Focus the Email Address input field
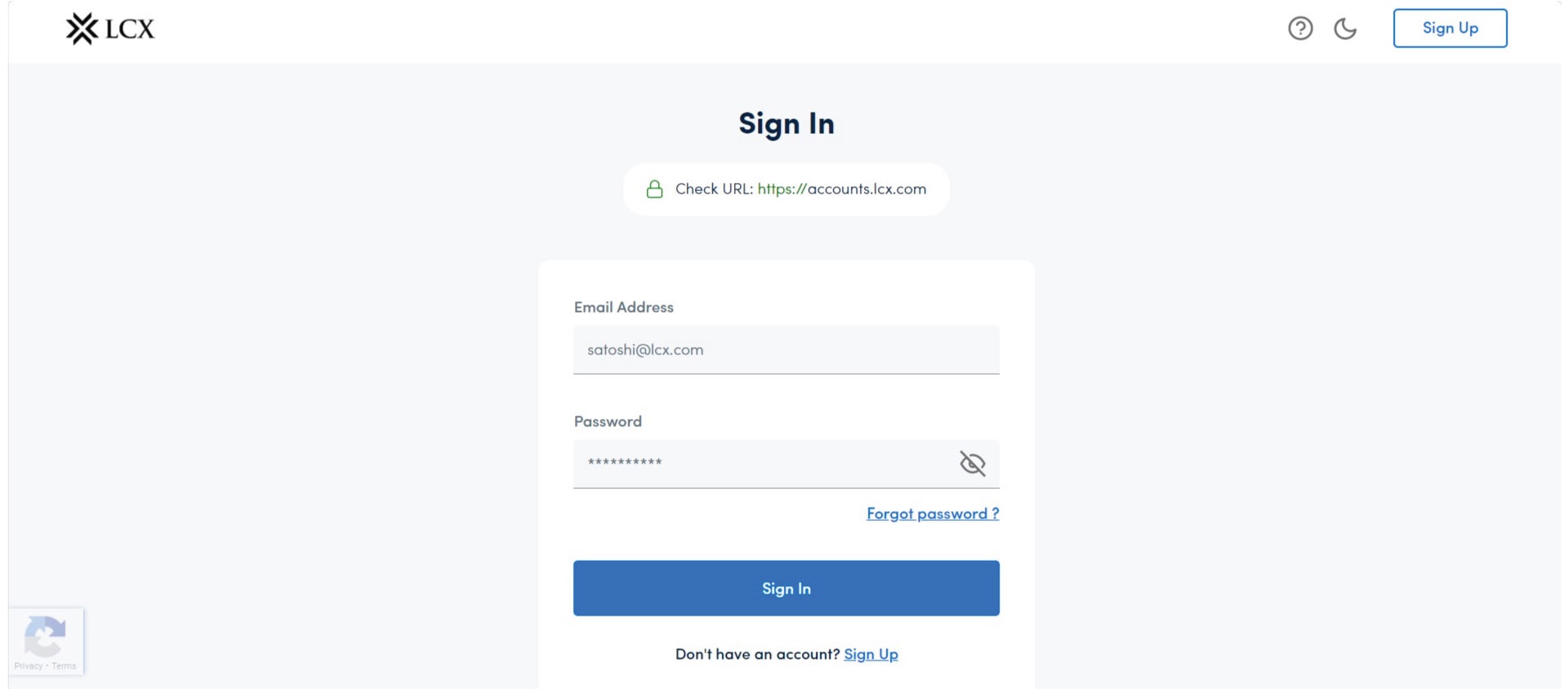This screenshot has height=689, width=1568. coord(786,350)
